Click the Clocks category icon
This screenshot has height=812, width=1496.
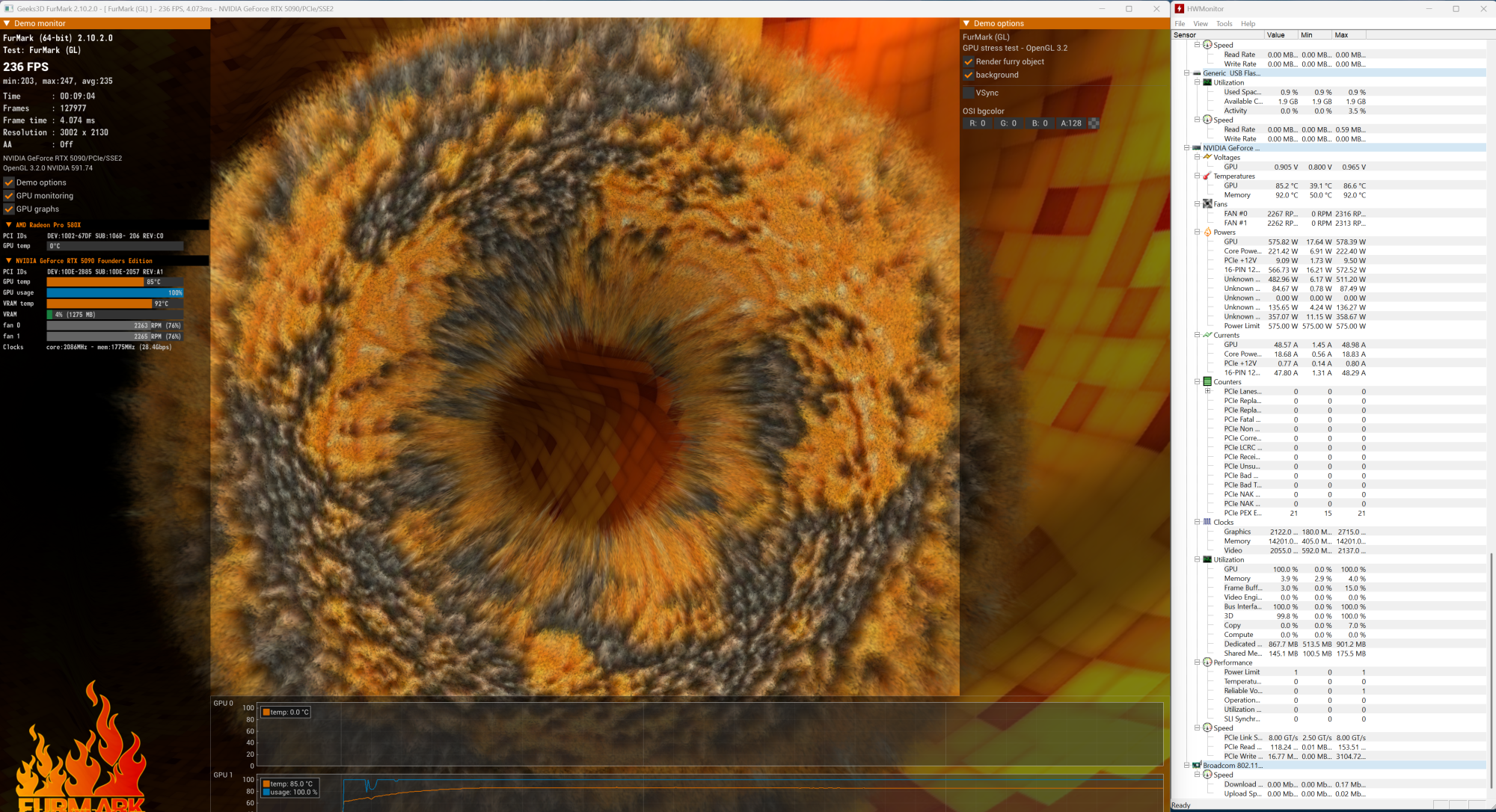click(1207, 522)
